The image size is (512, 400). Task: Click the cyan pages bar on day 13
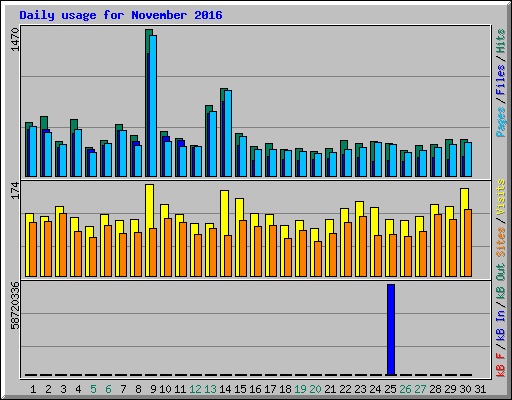click(x=213, y=144)
